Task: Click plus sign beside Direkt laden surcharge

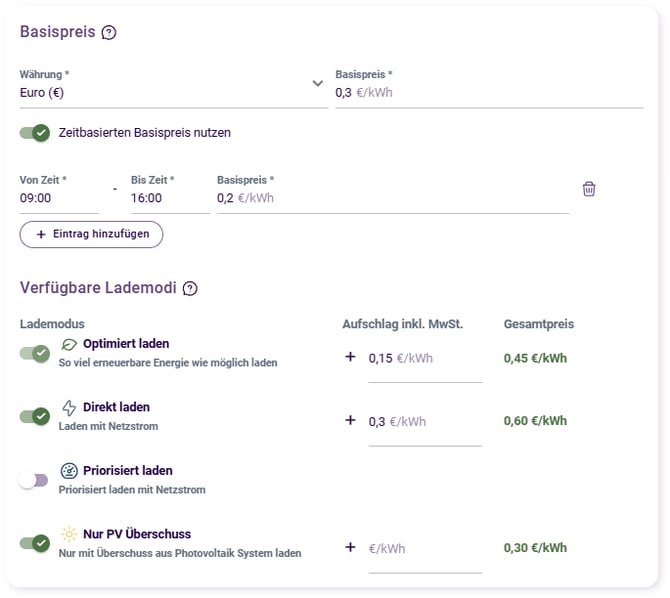Action: (350, 420)
